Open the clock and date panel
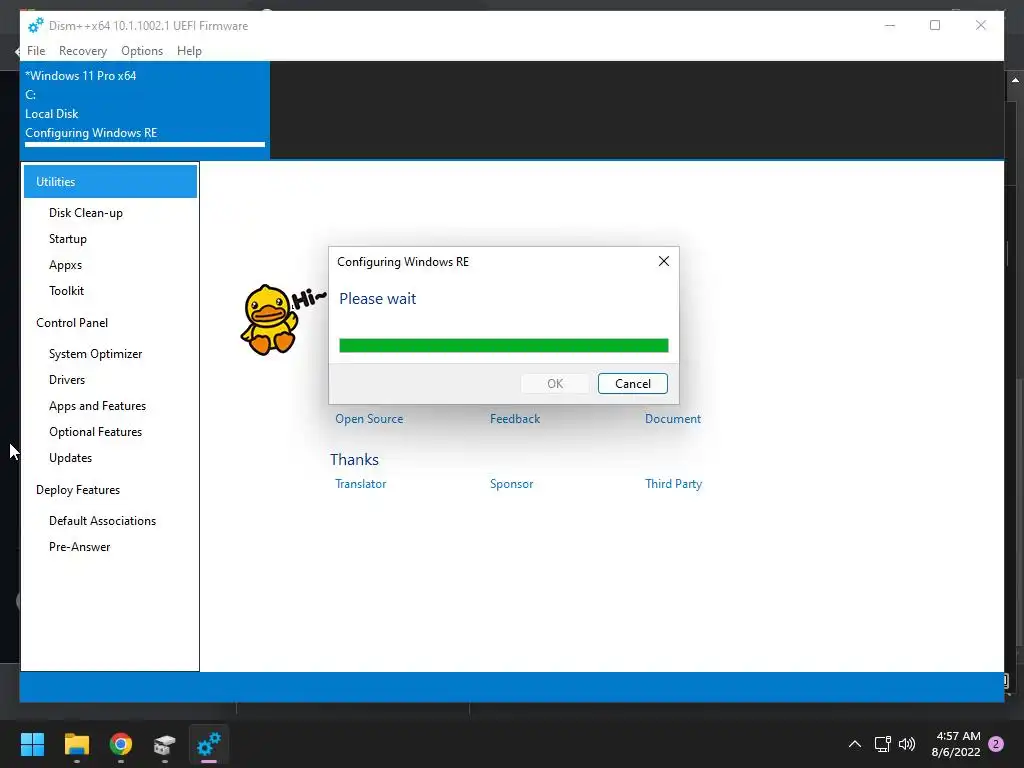The height and width of the screenshot is (768, 1024). [956, 744]
